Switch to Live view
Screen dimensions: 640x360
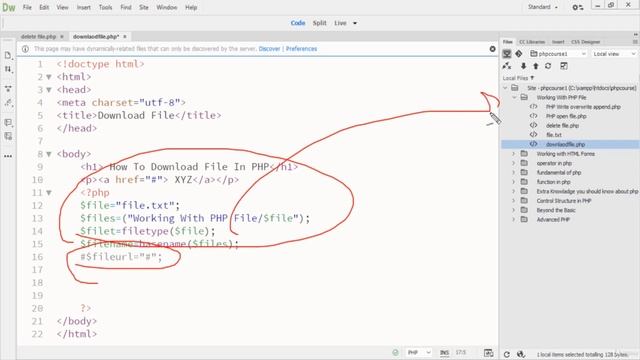click(340, 23)
